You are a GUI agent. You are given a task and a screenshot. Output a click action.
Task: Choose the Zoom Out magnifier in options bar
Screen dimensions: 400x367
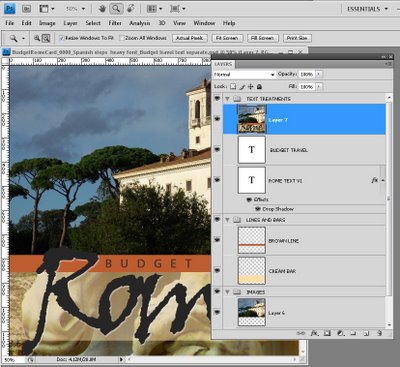(x=46, y=38)
